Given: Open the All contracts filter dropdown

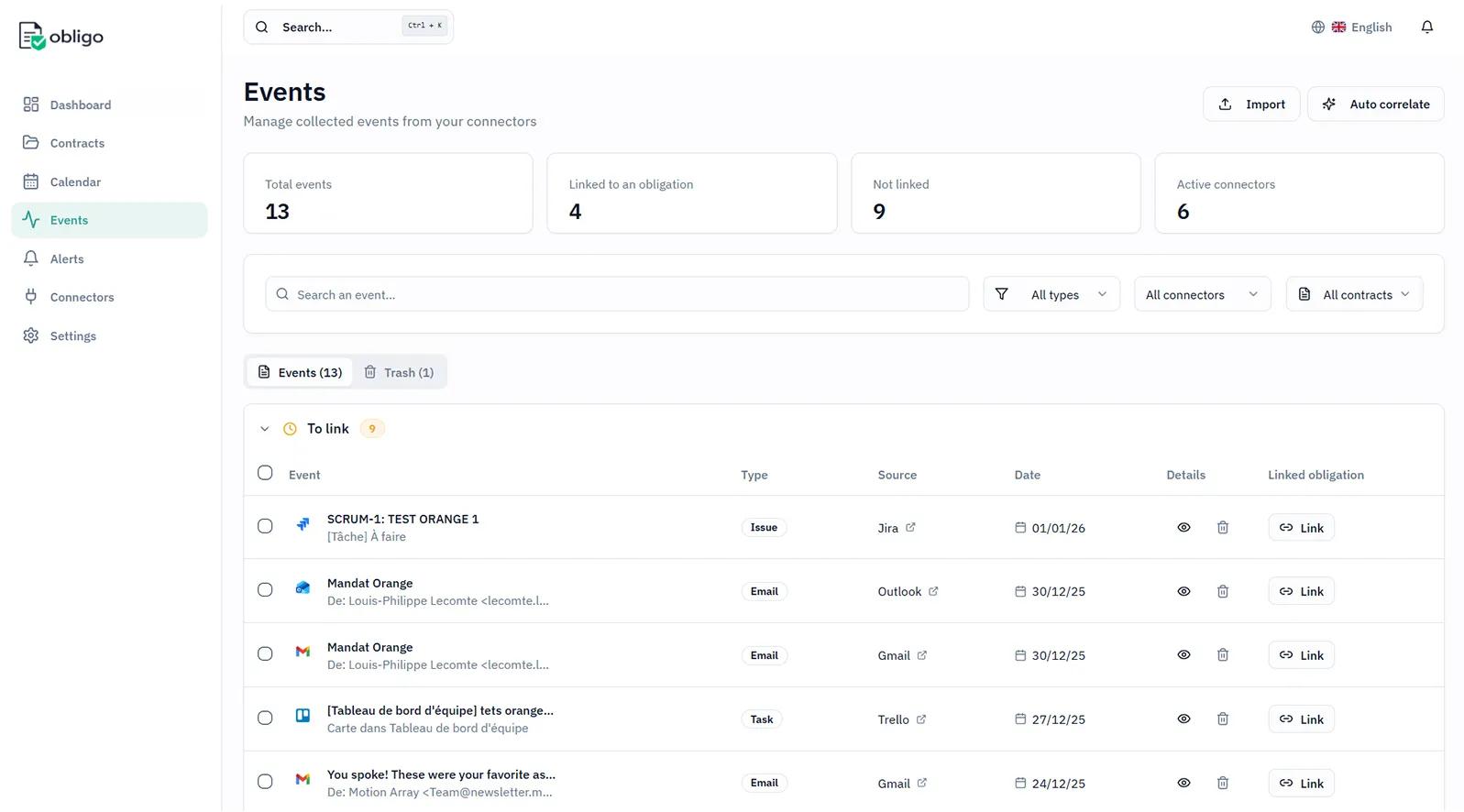Looking at the screenshot, I should tap(1354, 294).
